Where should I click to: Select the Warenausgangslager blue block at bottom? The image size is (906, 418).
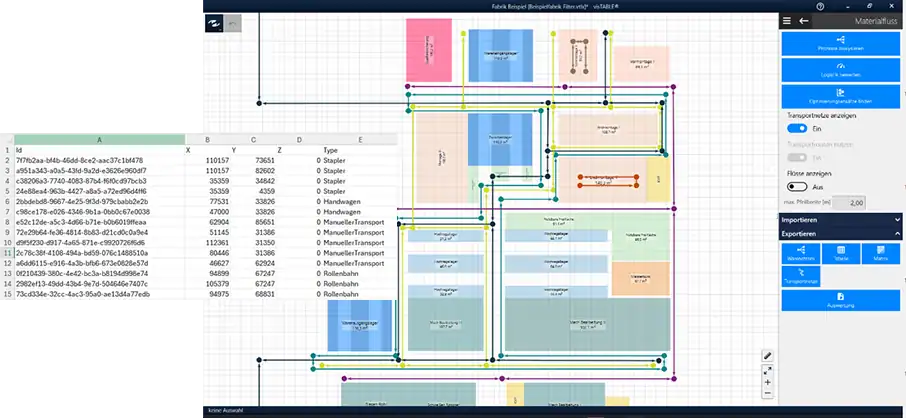tap(359, 326)
